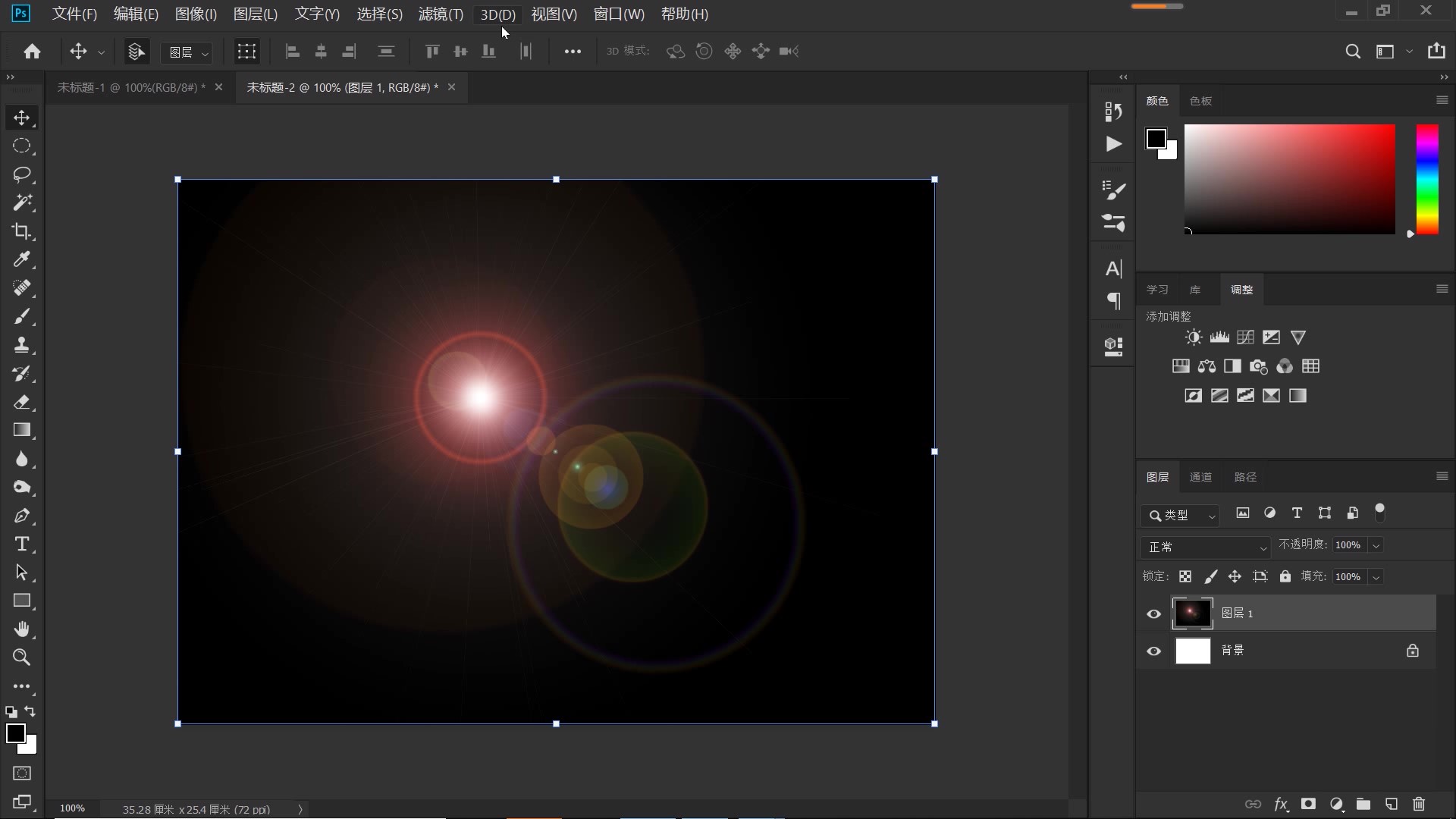Viewport: 1456px width, 819px height.
Task: Click the hue spectrum slider
Action: point(1427,180)
